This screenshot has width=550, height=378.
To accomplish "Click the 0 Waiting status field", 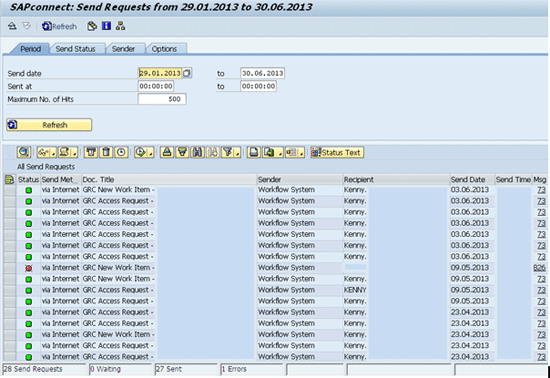I will pyautogui.click(x=121, y=369).
